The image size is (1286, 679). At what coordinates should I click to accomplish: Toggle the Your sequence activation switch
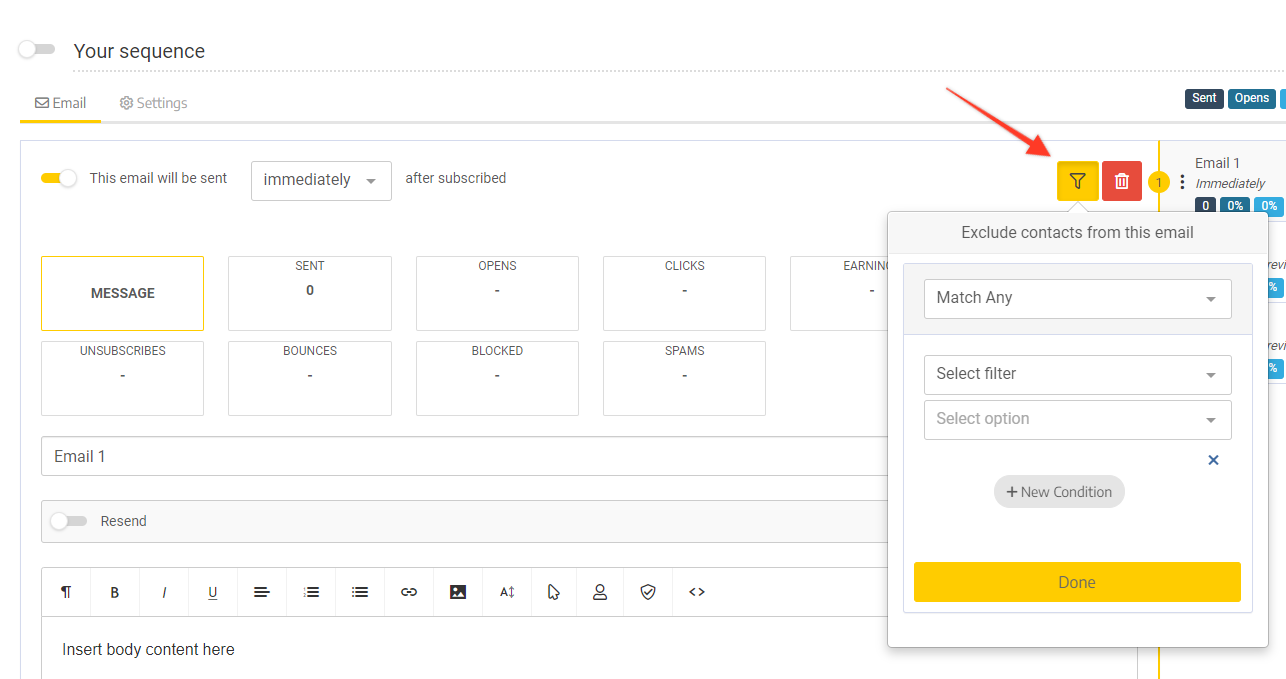click(x=36, y=49)
